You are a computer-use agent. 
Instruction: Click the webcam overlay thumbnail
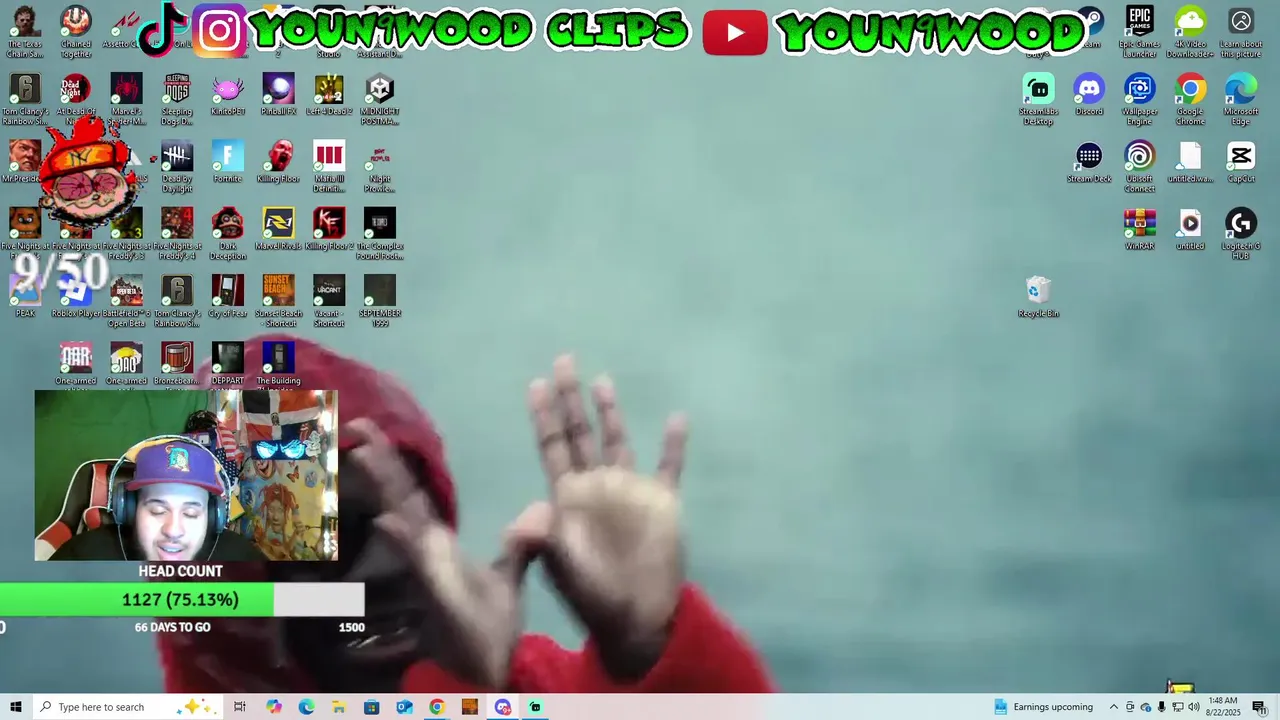click(186, 475)
